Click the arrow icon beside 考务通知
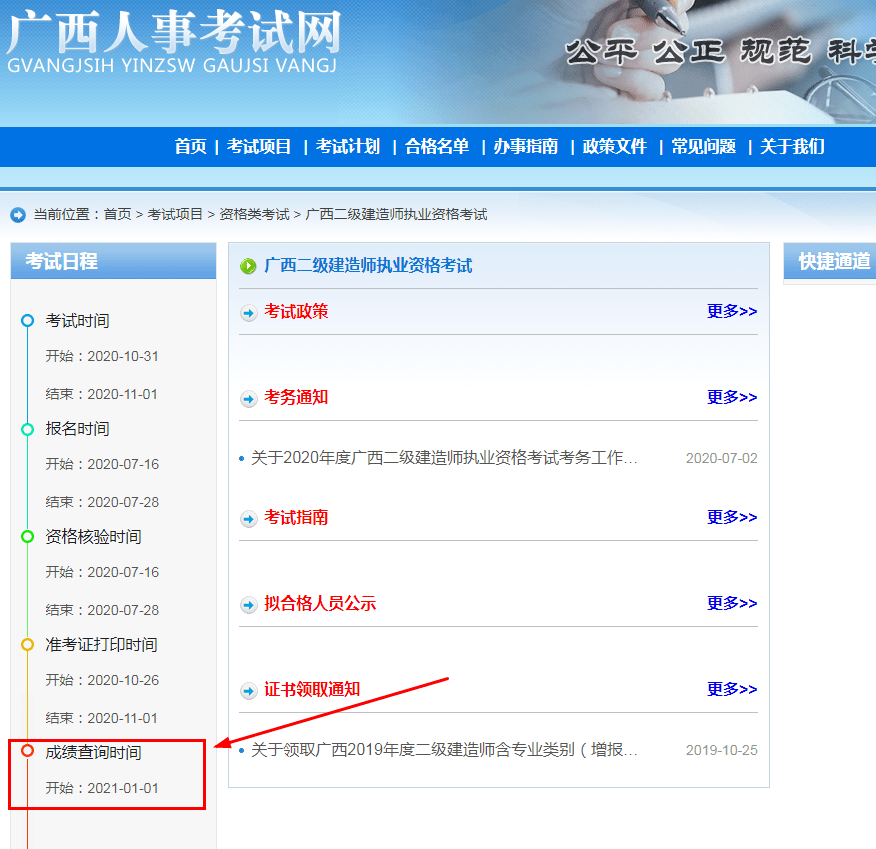 coord(247,397)
